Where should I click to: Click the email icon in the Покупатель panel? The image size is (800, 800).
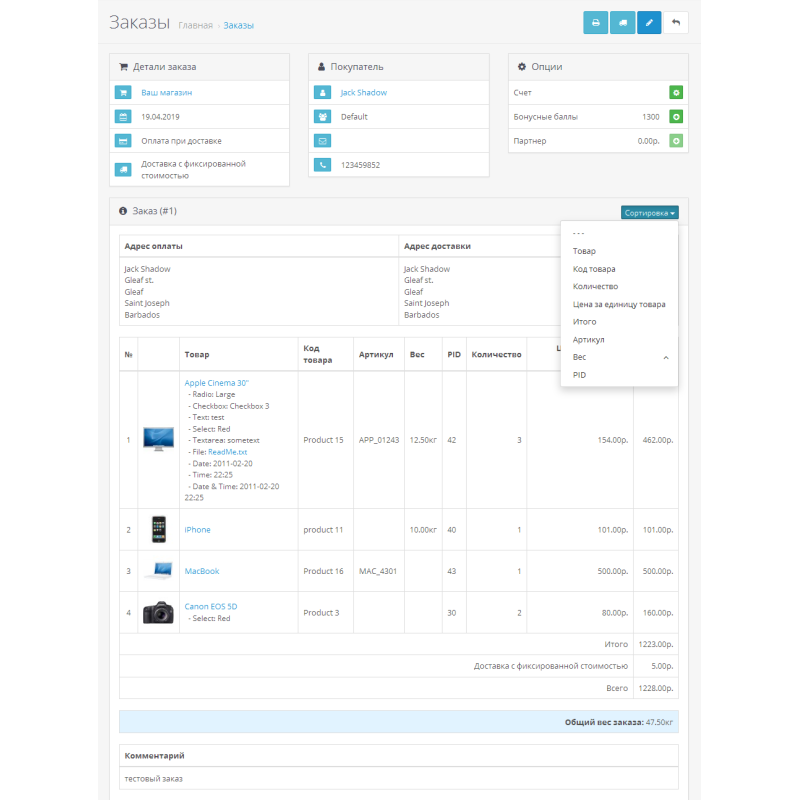[322, 140]
